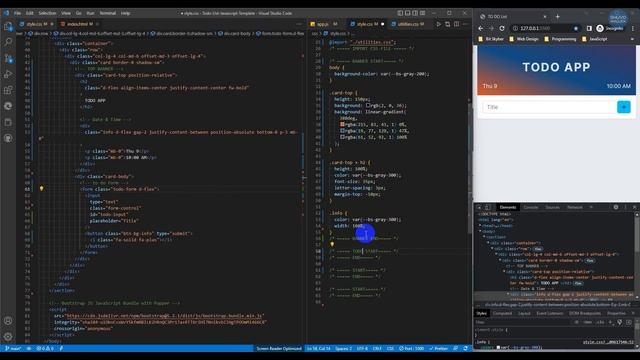Click the blue add todo button in the page

coord(623,107)
